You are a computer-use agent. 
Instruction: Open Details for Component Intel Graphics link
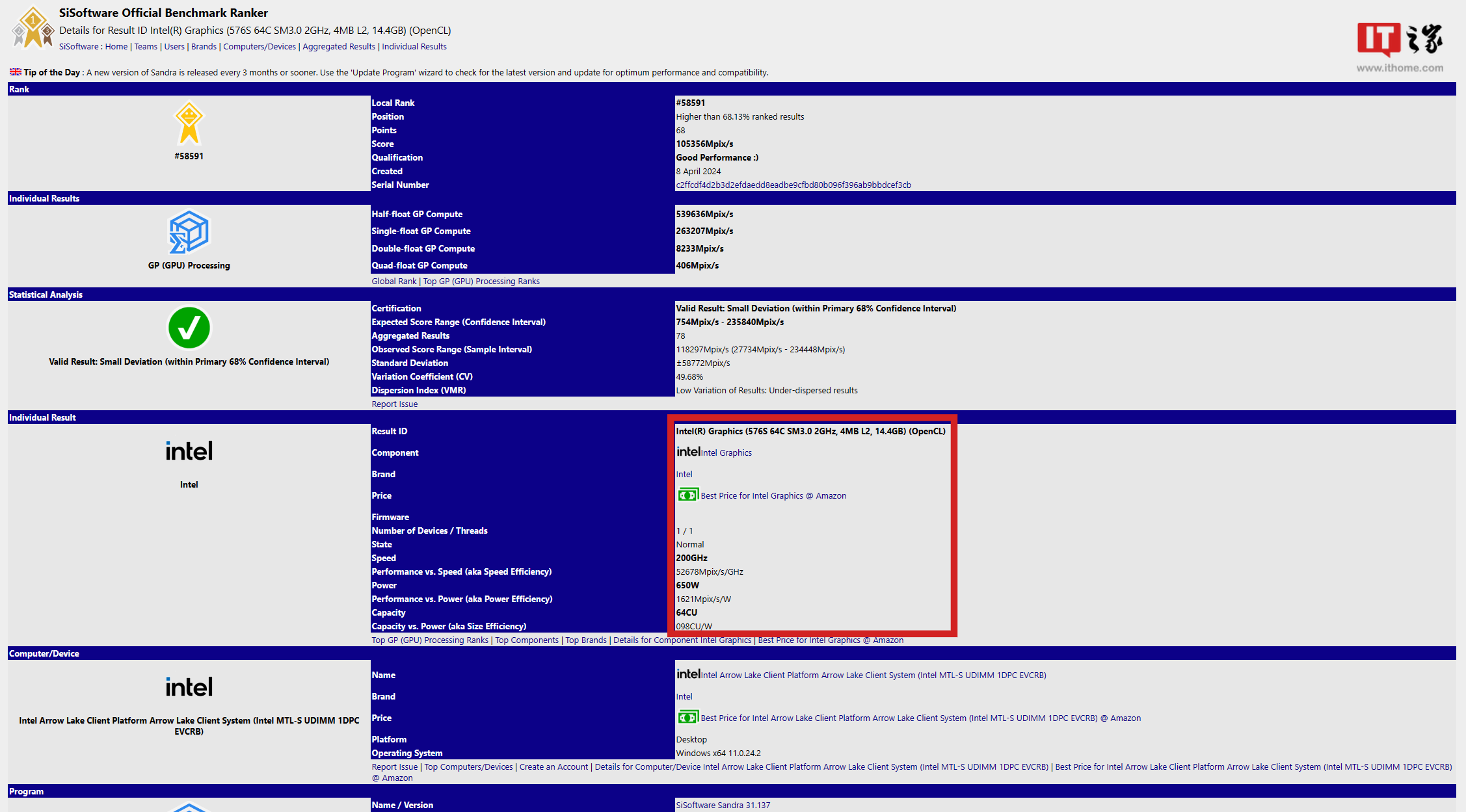coord(682,640)
